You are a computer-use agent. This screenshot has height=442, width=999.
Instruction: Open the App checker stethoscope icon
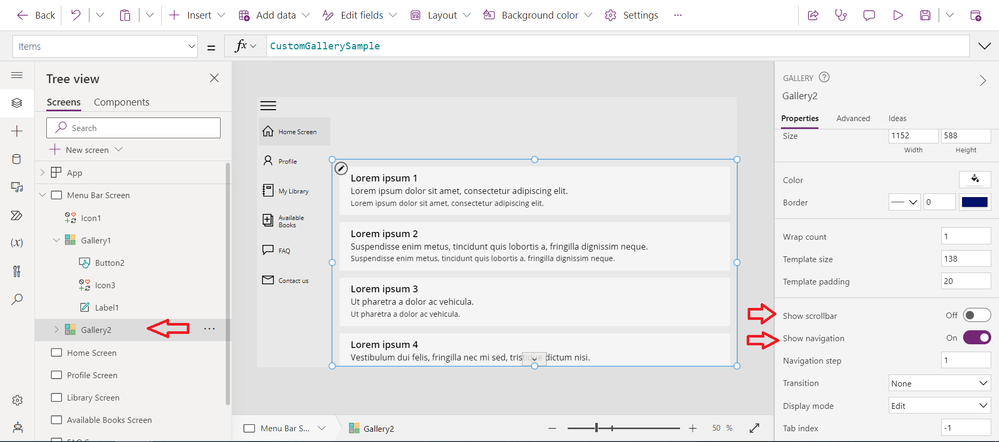(x=841, y=15)
